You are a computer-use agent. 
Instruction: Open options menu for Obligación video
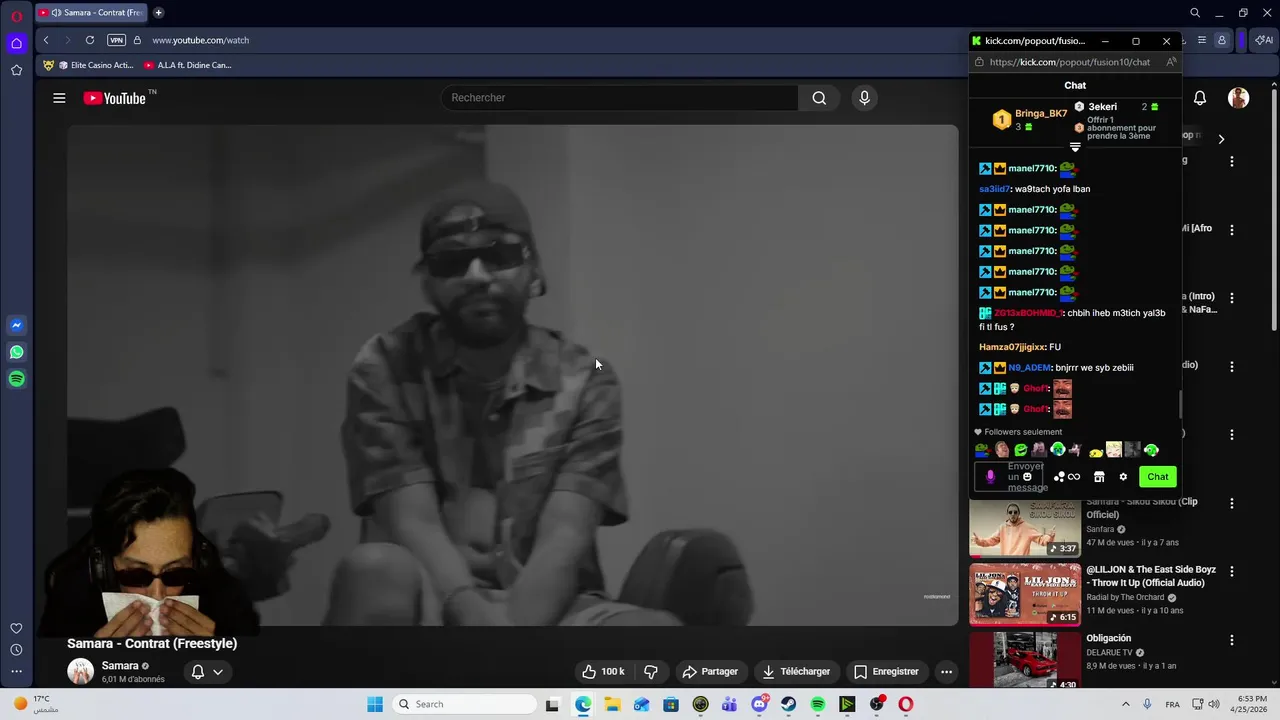coord(1232,639)
